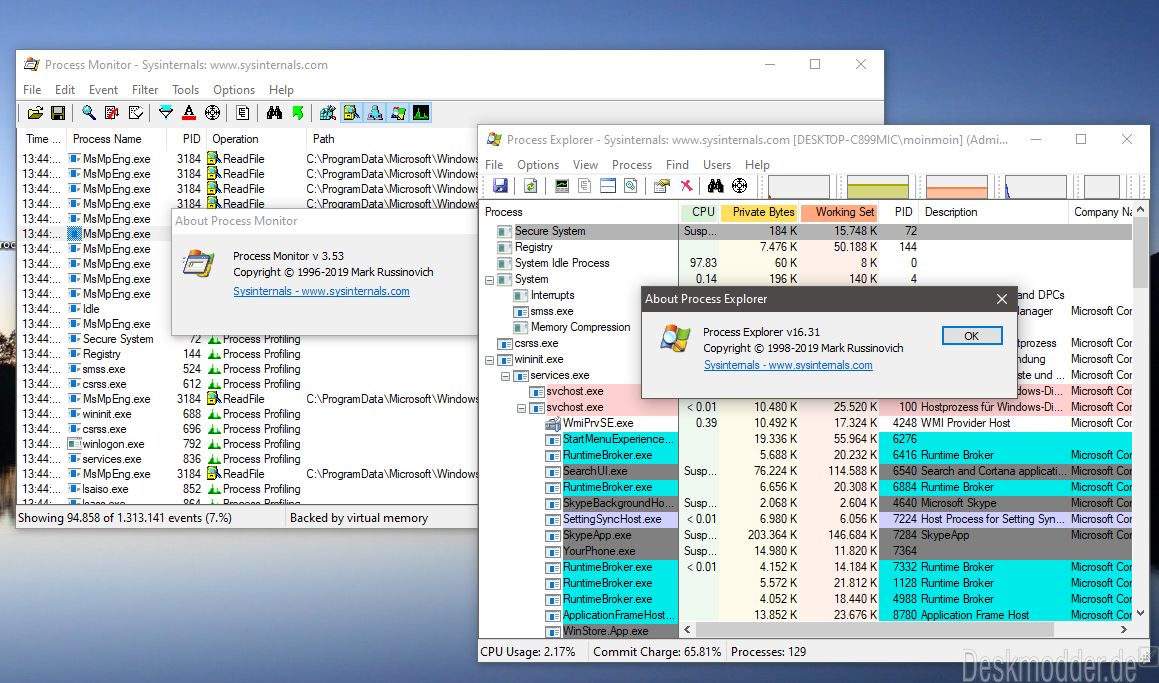This screenshot has height=683, width=1159.
Task: Sort by the Working Set column header
Action: [839, 212]
